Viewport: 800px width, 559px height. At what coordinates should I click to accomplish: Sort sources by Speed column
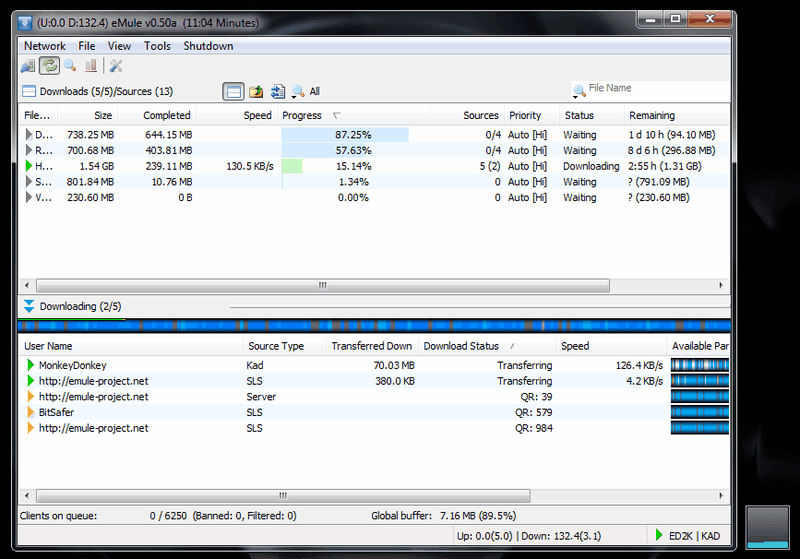tap(611, 346)
